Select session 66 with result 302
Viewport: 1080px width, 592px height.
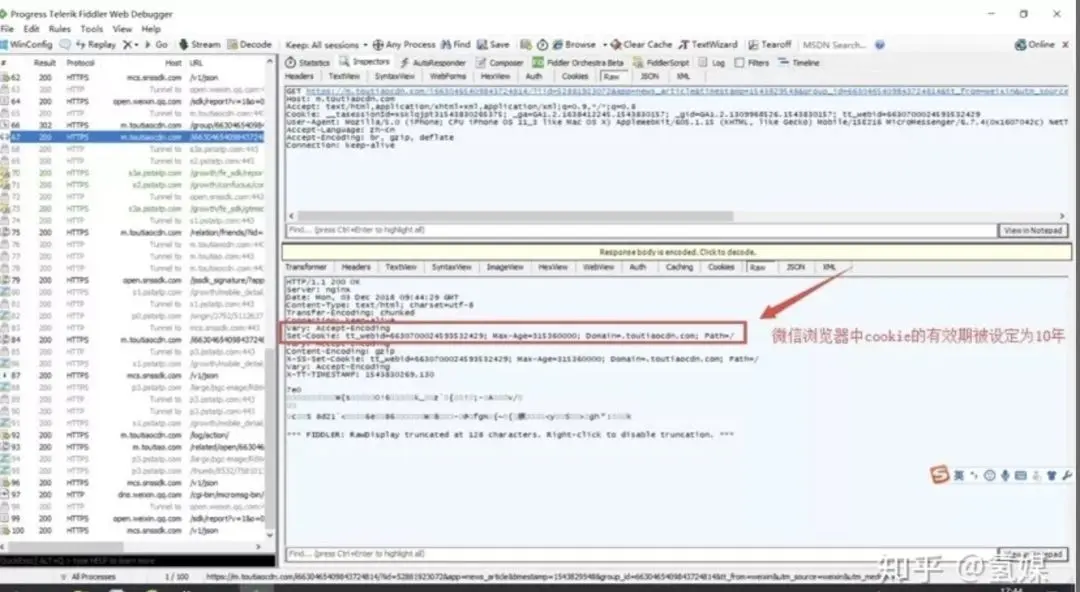coord(132,125)
